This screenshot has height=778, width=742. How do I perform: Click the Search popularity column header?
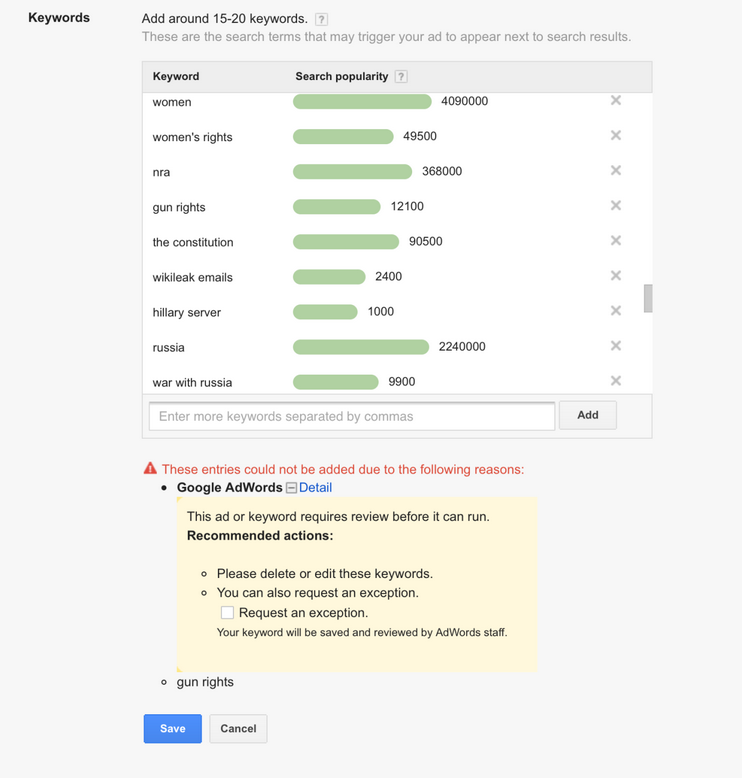point(341,76)
